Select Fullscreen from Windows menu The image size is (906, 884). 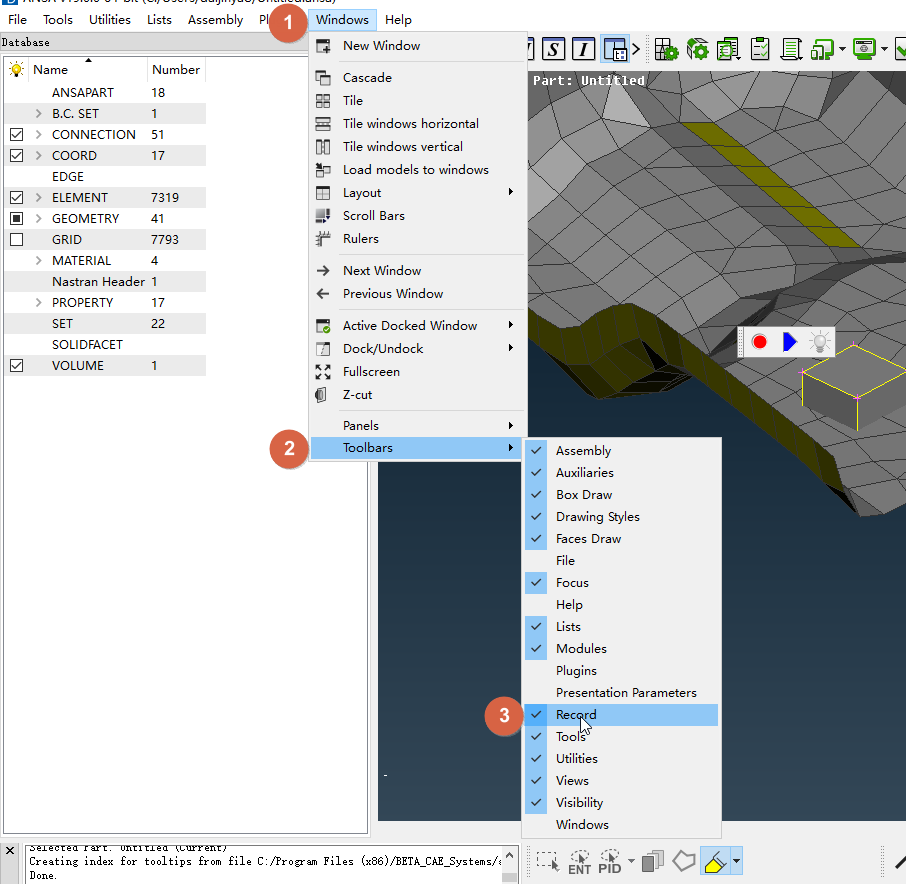(x=418, y=372)
